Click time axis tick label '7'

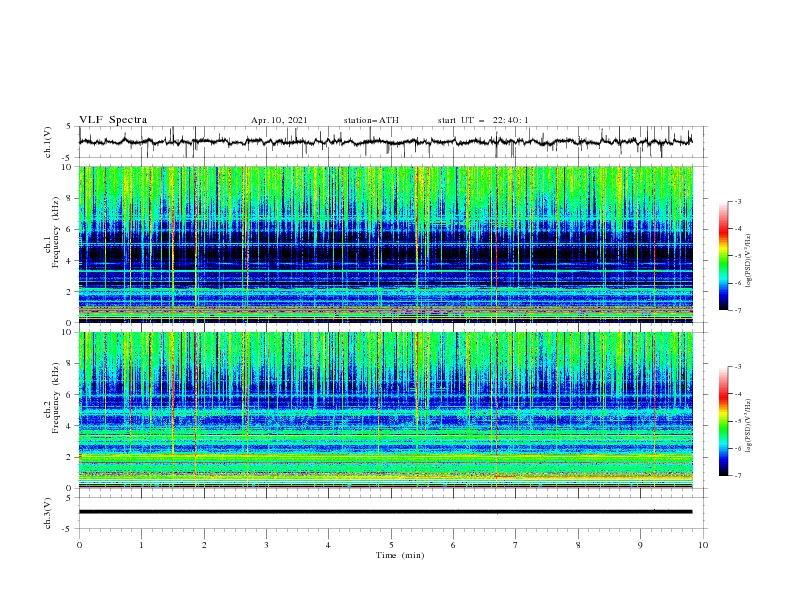point(516,545)
